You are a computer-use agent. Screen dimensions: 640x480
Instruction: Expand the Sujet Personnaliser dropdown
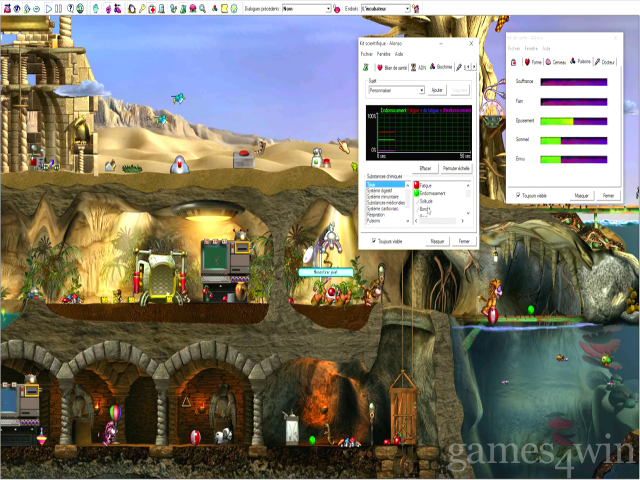click(x=421, y=90)
